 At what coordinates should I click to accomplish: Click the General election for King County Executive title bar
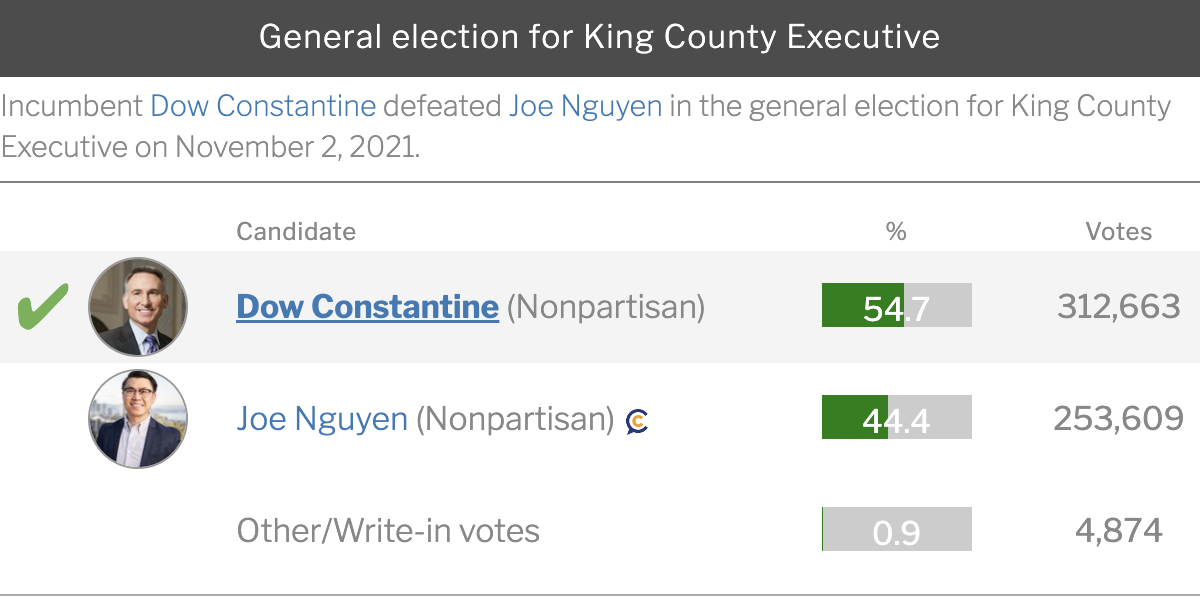click(600, 38)
